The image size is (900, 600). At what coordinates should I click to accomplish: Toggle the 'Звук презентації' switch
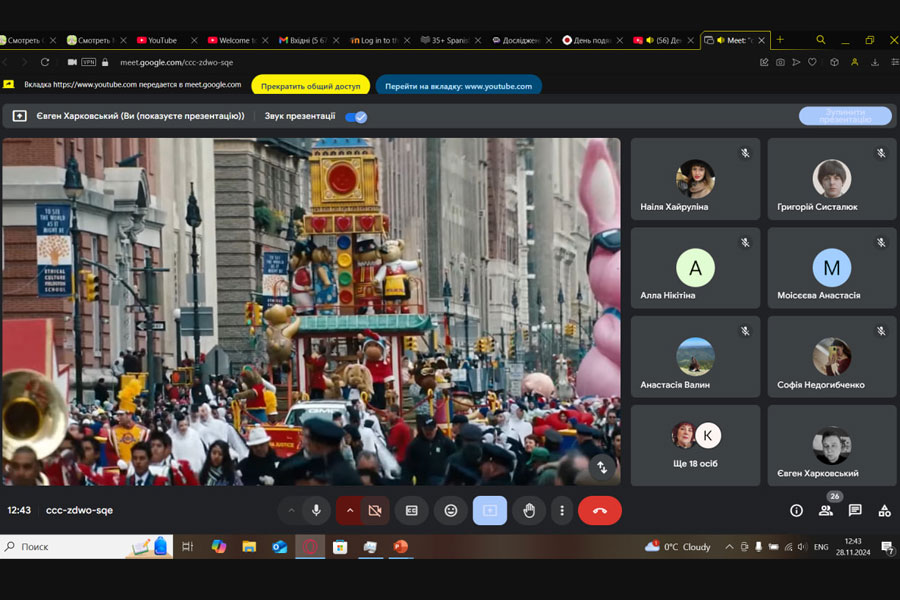coord(356,116)
